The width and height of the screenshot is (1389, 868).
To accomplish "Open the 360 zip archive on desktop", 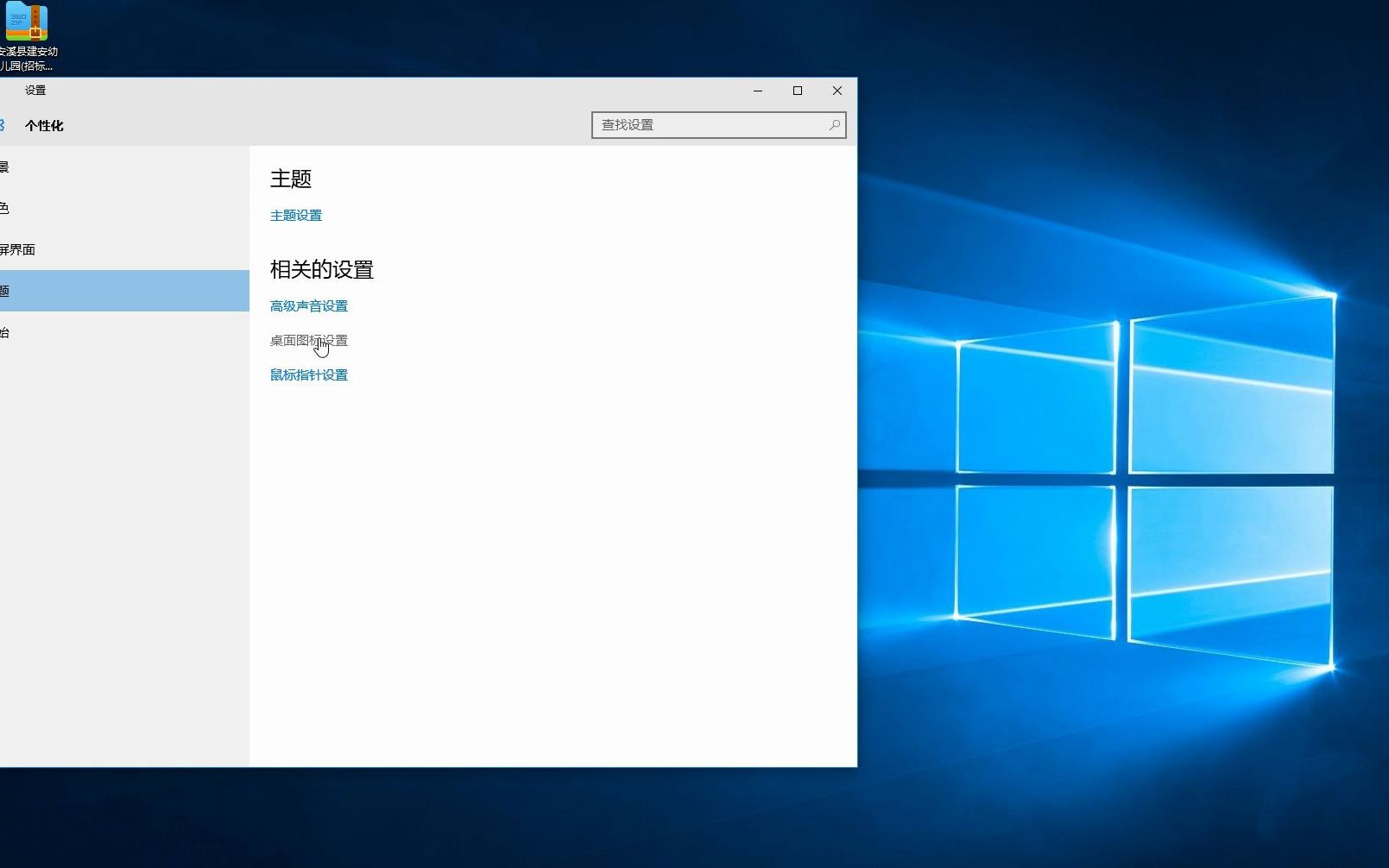I will 27,37.
